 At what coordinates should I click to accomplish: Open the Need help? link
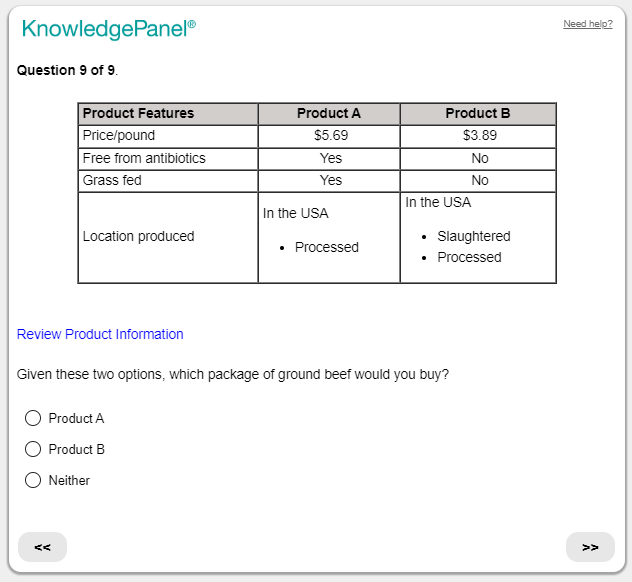(x=587, y=24)
